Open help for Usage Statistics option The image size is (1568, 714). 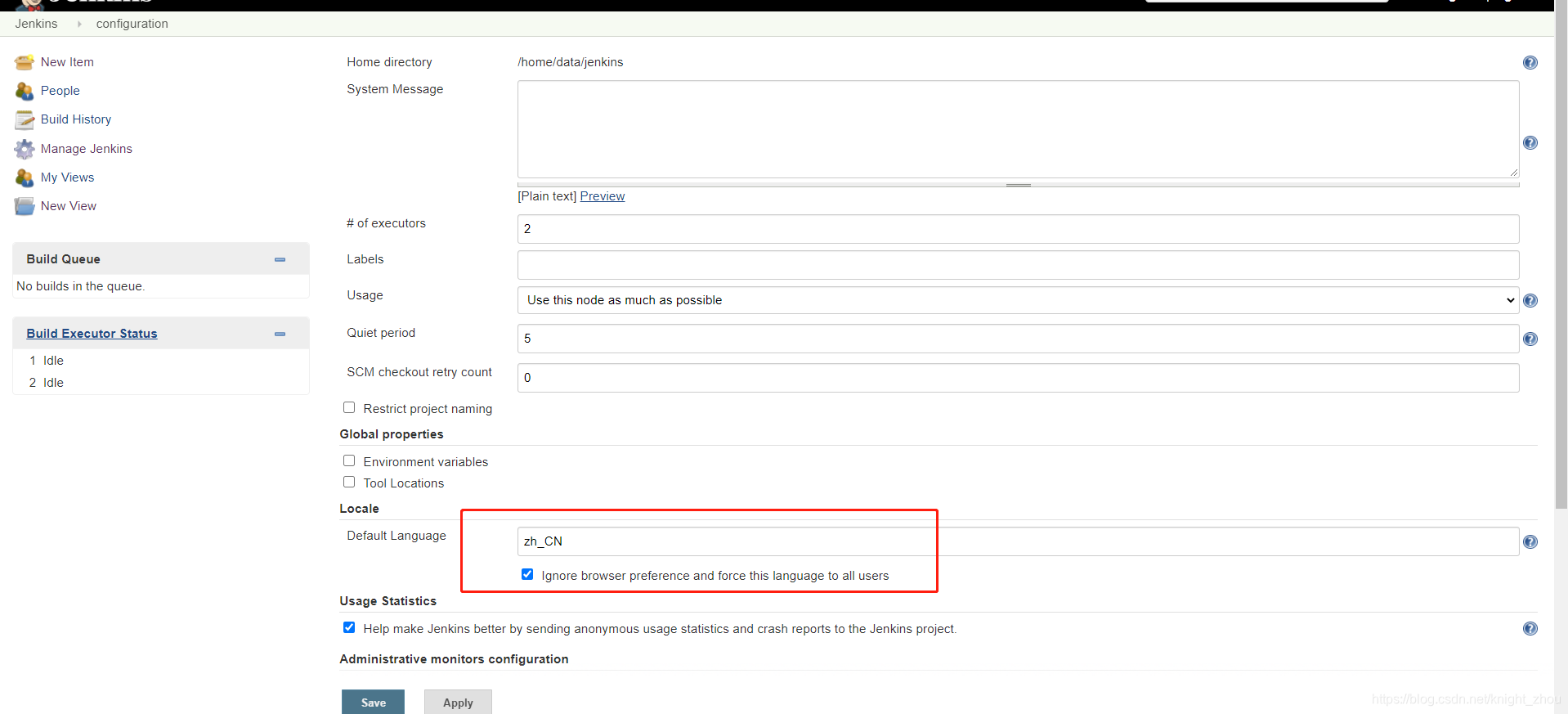coord(1530,629)
